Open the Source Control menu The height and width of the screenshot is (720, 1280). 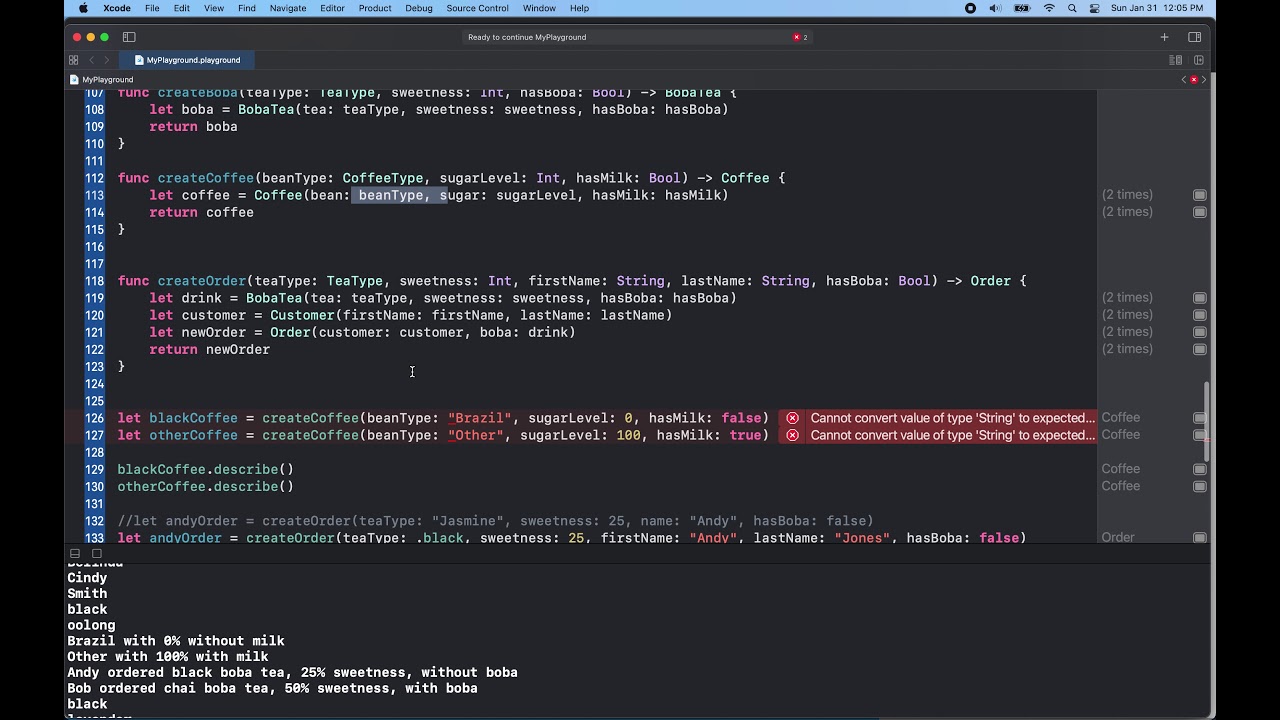point(477,8)
